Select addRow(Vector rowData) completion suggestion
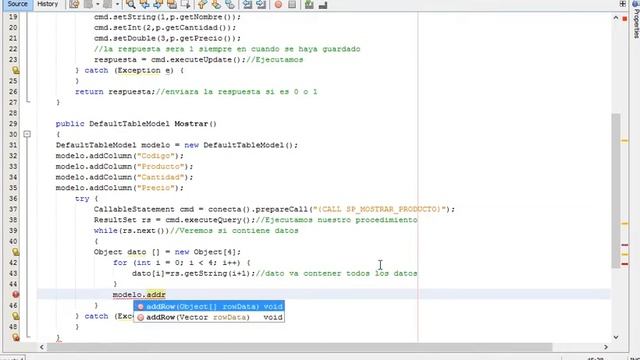The width and height of the screenshot is (640, 360). [x=209, y=317]
